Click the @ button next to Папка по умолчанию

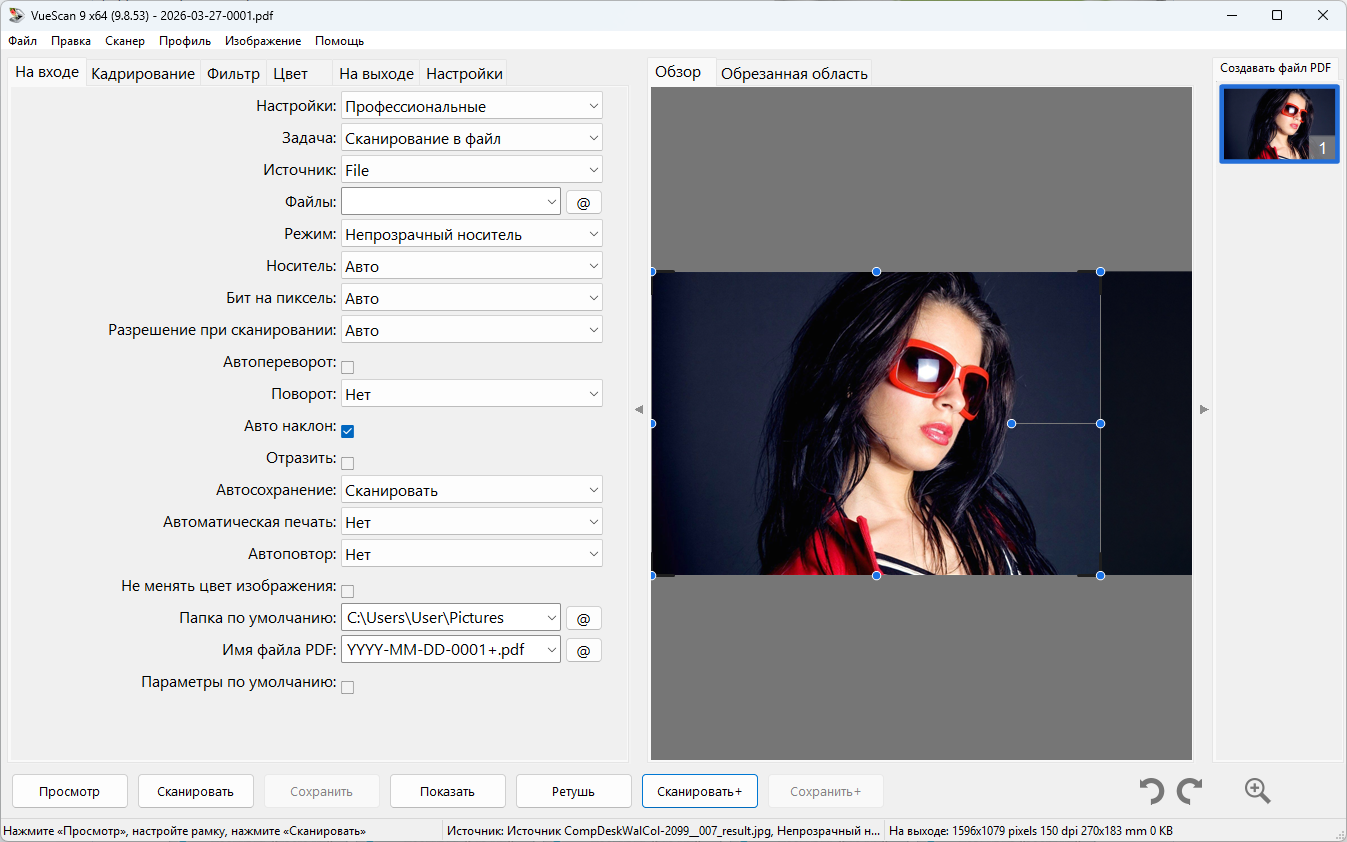[584, 618]
